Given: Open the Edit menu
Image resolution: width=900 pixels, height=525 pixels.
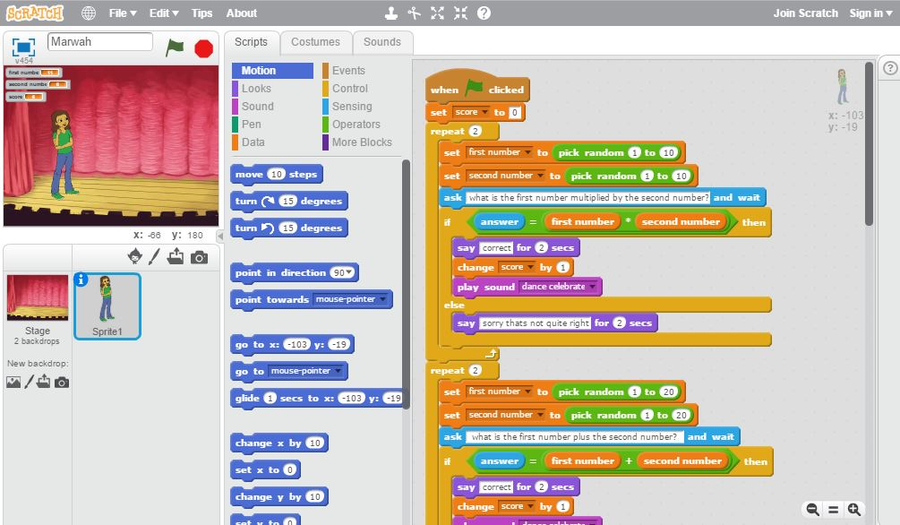Looking at the screenshot, I should point(164,13).
